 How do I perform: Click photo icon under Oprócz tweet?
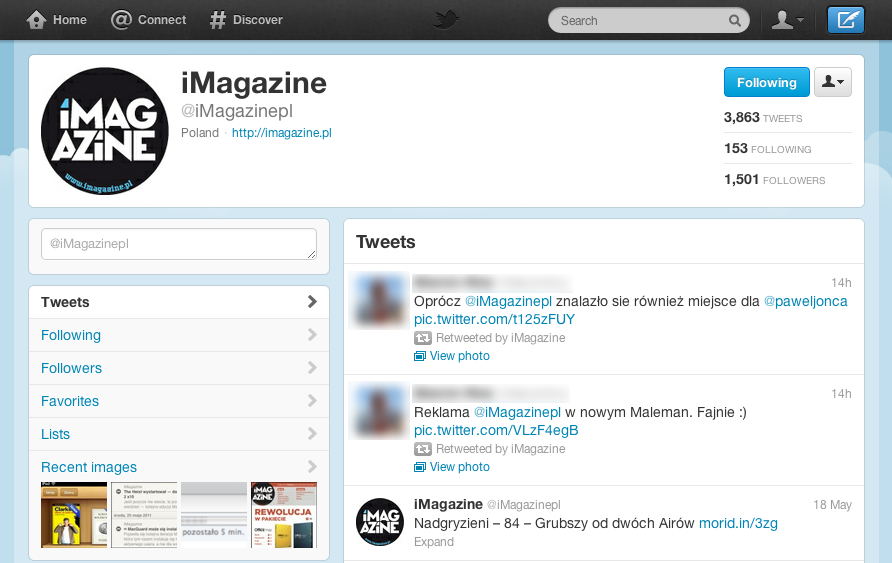coord(420,356)
